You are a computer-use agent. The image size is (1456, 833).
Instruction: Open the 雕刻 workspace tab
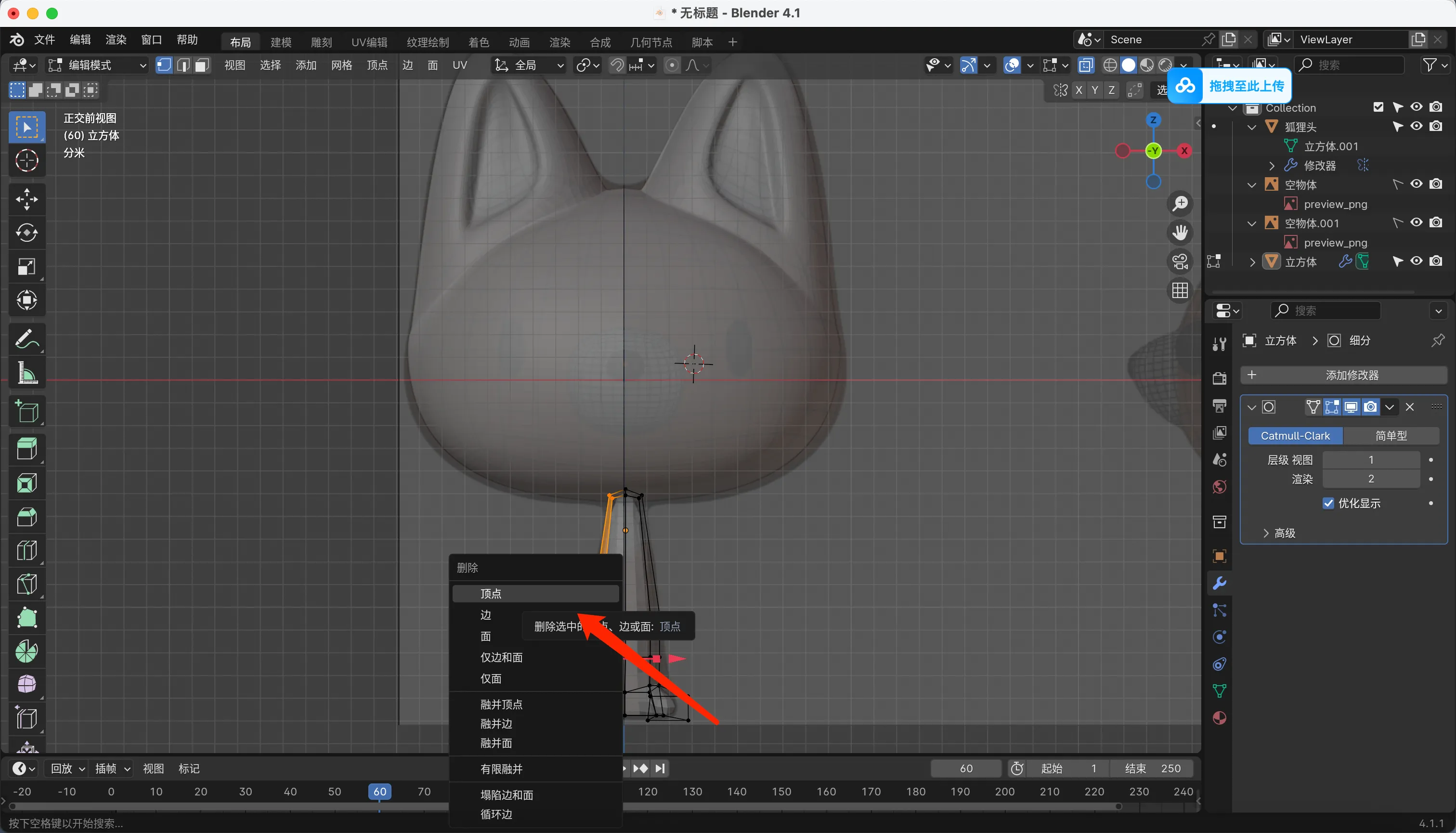click(321, 42)
